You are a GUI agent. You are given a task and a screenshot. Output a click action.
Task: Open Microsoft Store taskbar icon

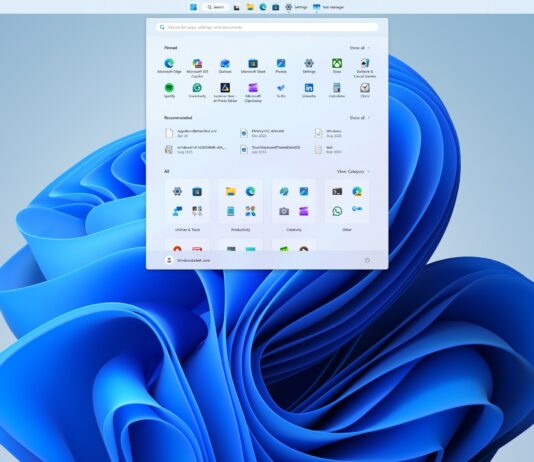point(276,7)
